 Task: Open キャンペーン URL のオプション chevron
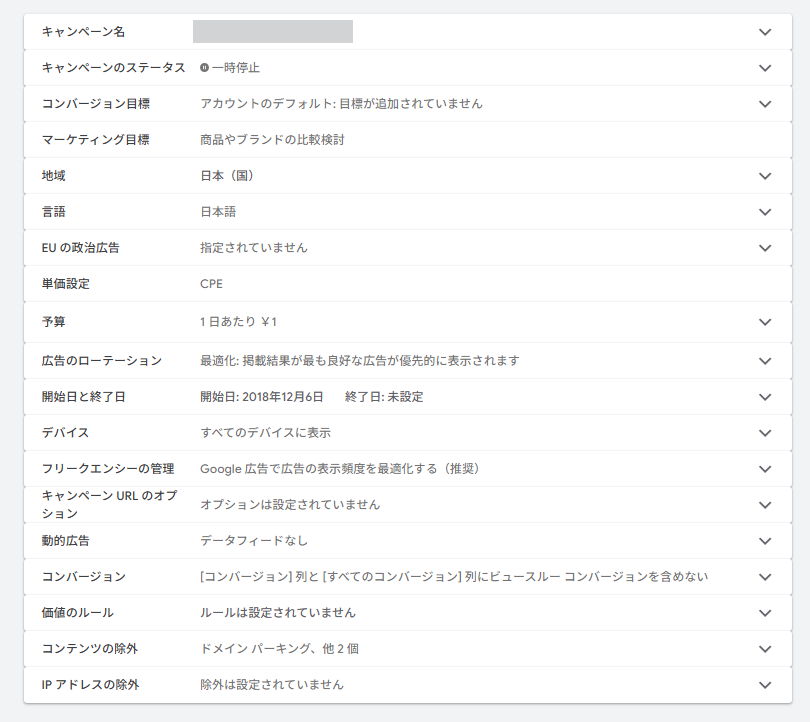pyautogui.click(x=765, y=505)
